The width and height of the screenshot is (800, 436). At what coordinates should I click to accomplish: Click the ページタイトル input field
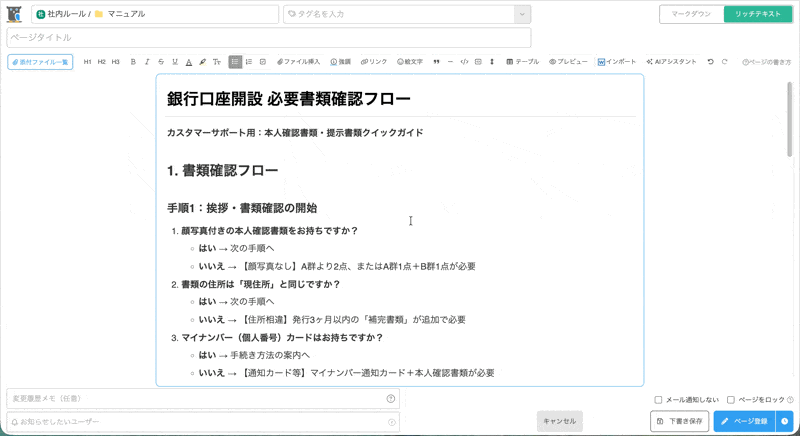tap(268, 37)
